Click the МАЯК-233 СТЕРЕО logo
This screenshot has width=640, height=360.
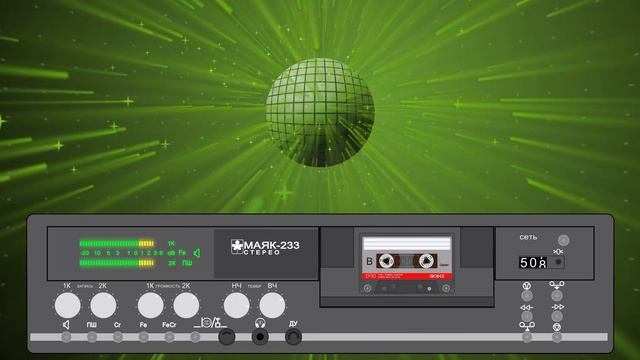[265, 247]
